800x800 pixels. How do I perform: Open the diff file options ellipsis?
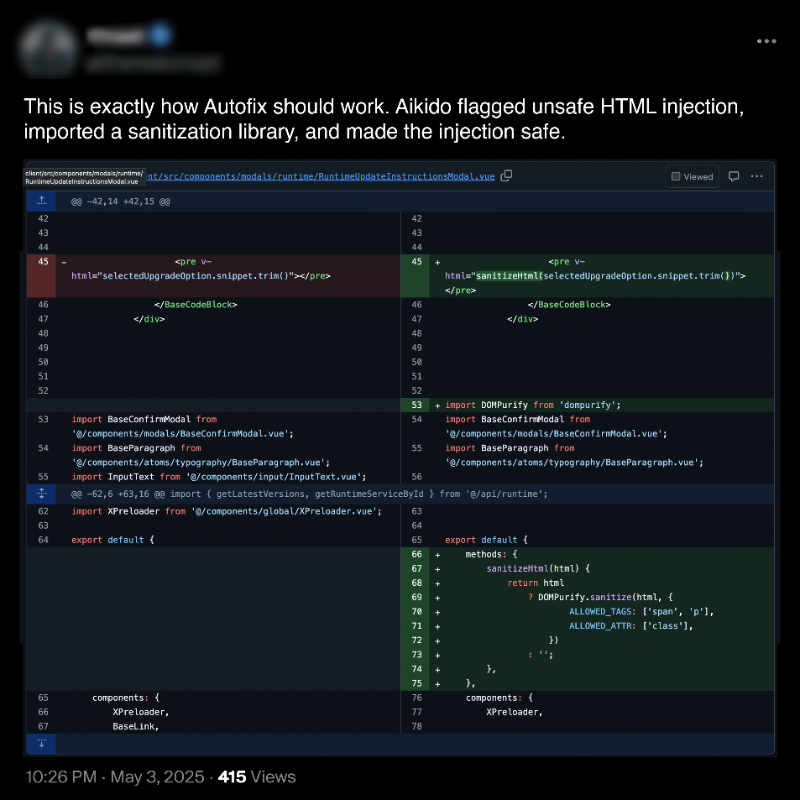tap(757, 177)
